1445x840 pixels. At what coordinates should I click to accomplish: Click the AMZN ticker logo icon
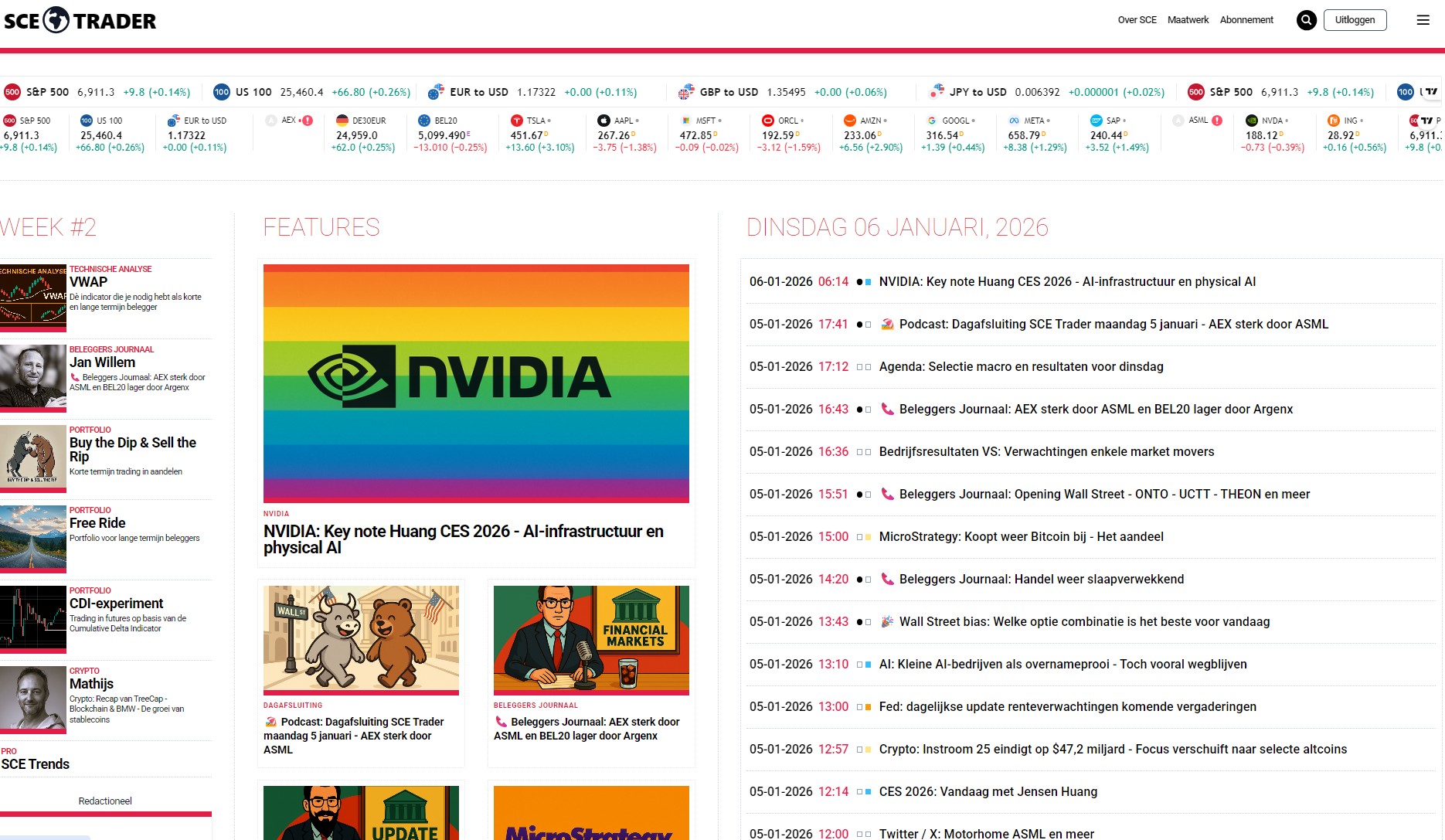coord(850,121)
